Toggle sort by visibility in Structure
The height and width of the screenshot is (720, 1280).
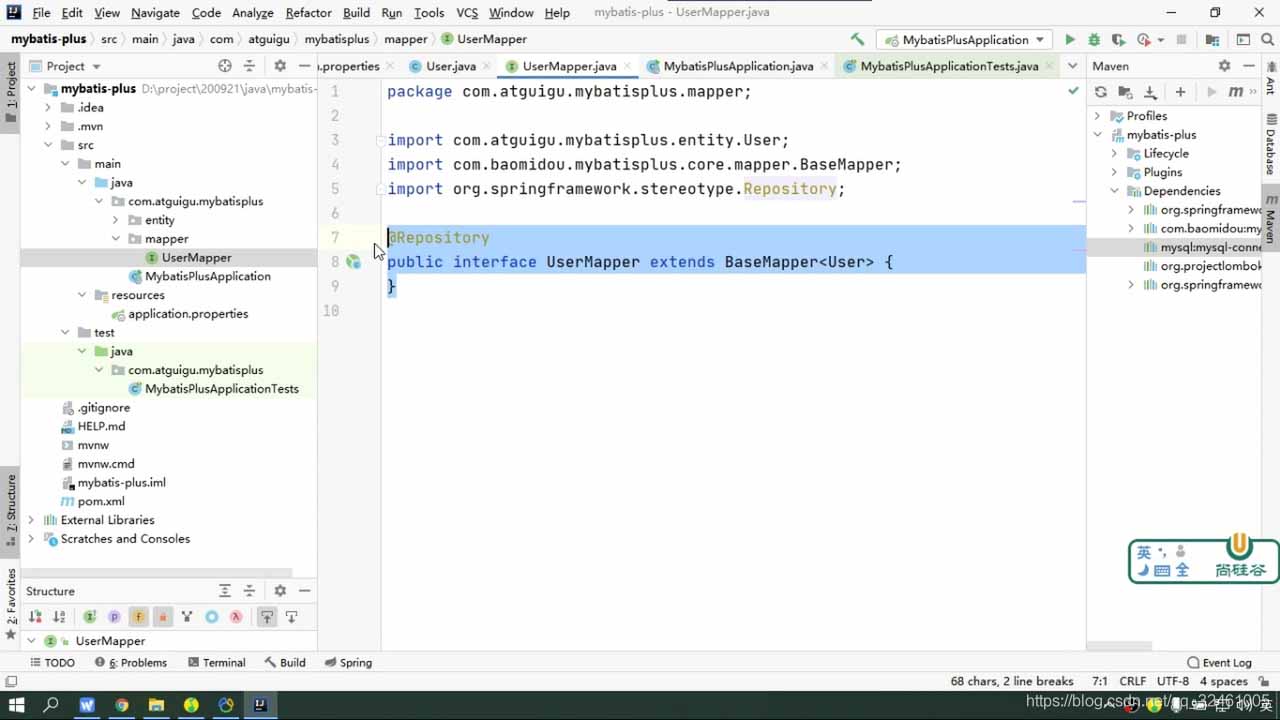click(x=35, y=617)
